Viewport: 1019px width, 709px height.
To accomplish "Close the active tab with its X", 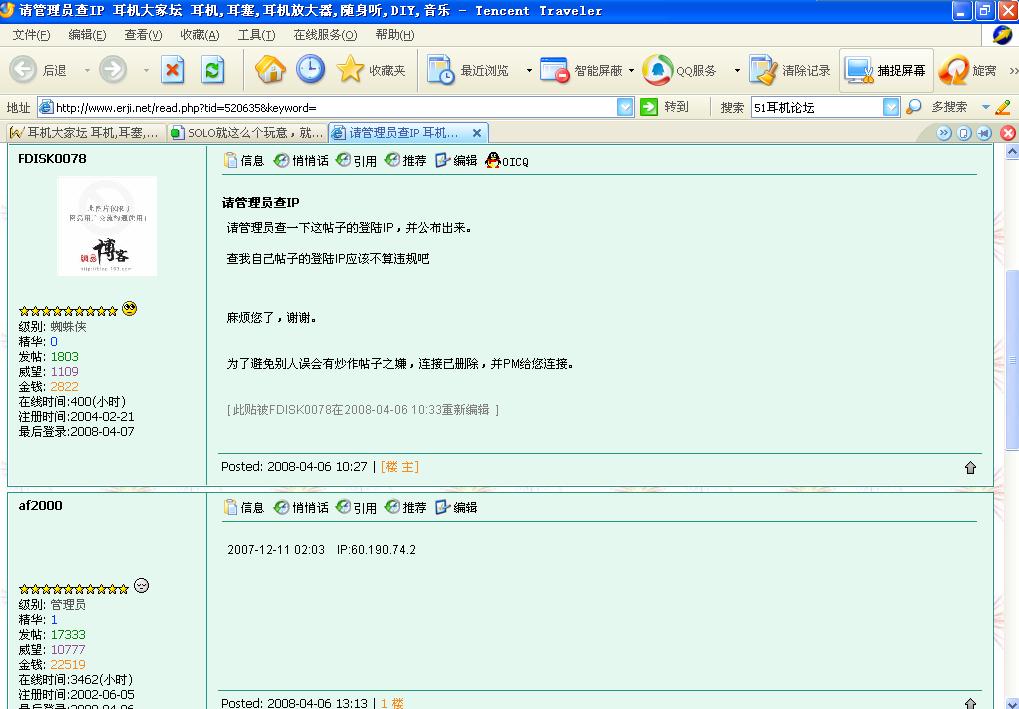I will click(476, 133).
